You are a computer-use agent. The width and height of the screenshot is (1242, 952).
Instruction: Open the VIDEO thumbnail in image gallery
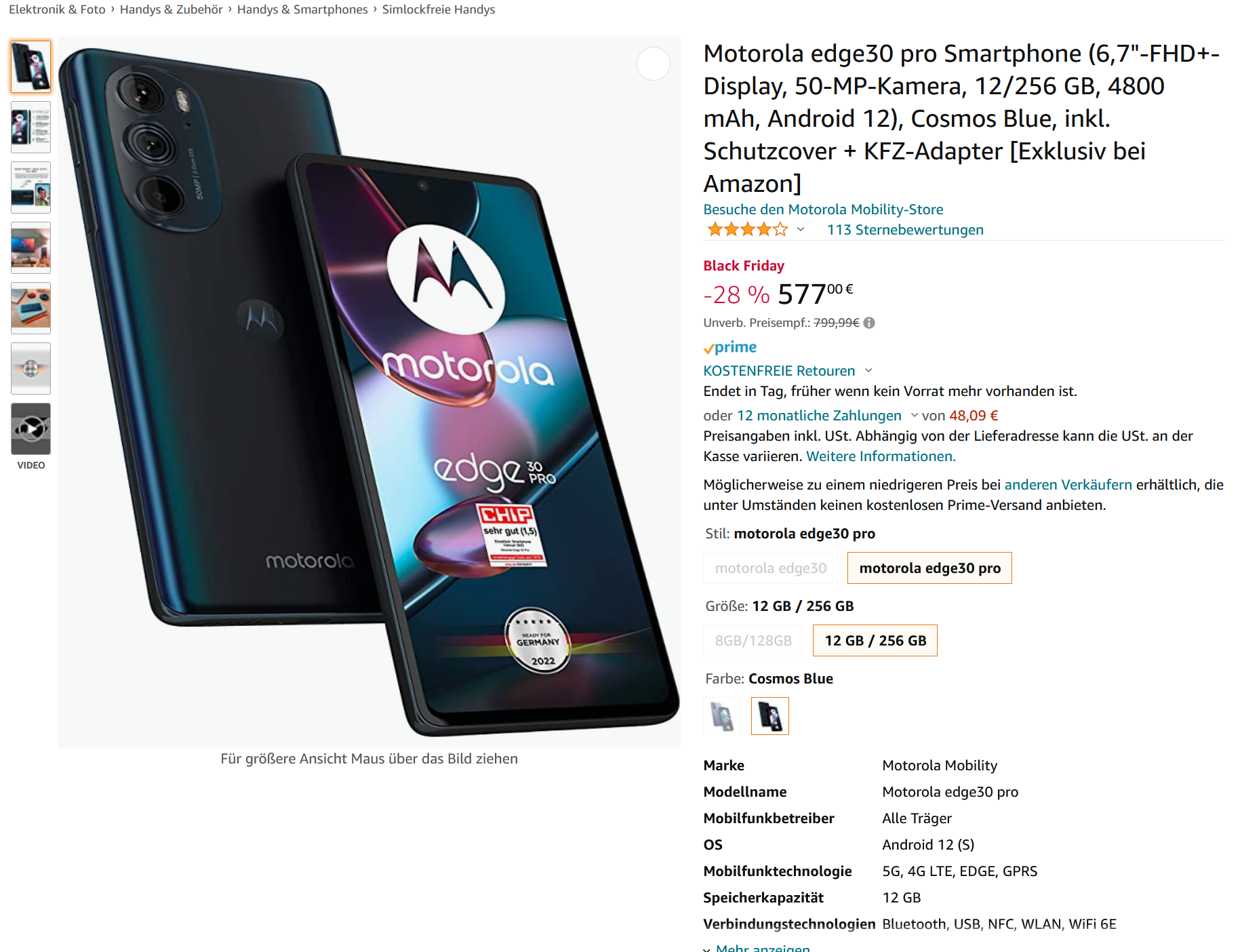(31, 429)
